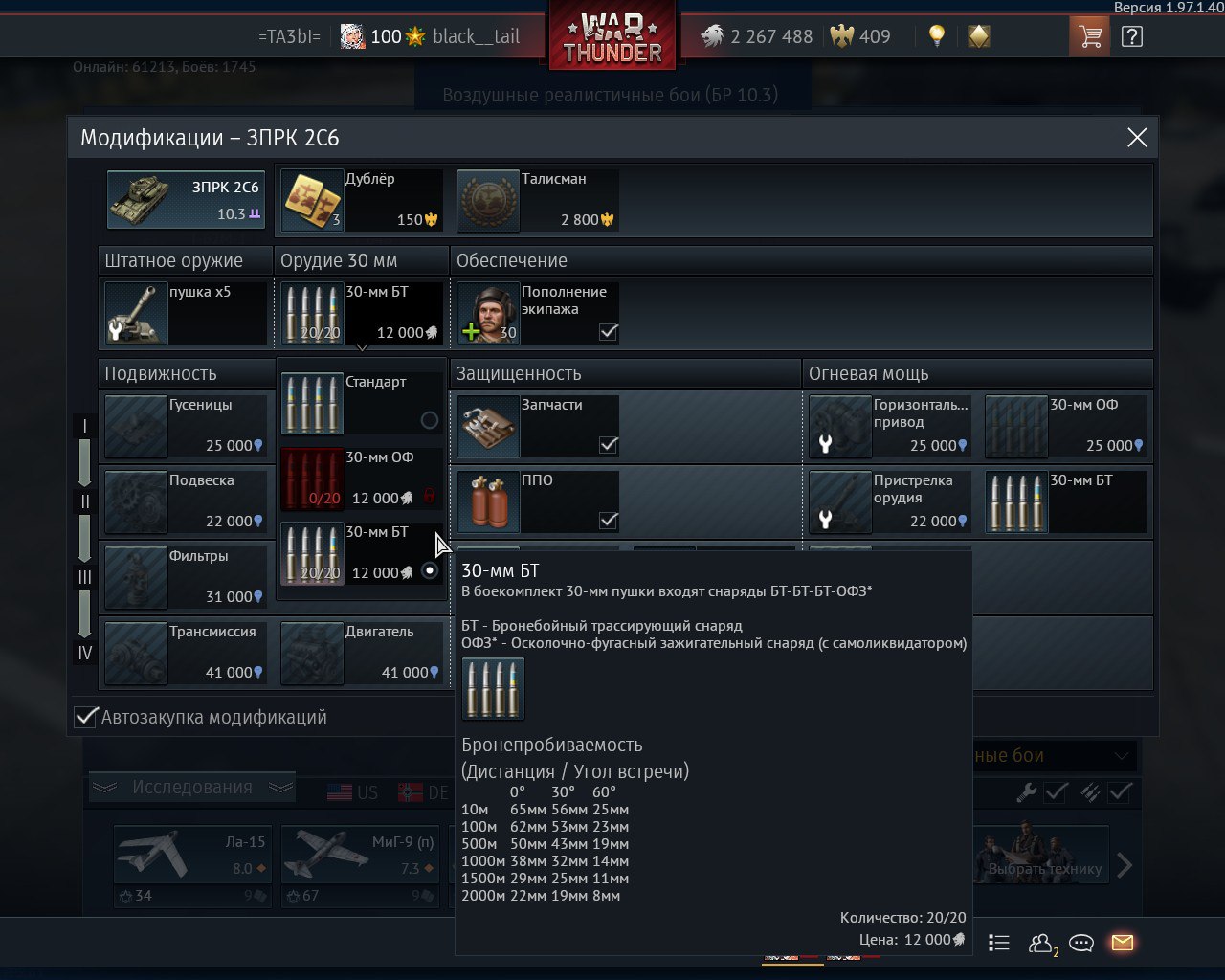Open the mail inbox icon
This screenshot has height=980, width=1225.
pyautogui.click(x=1122, y=944)
